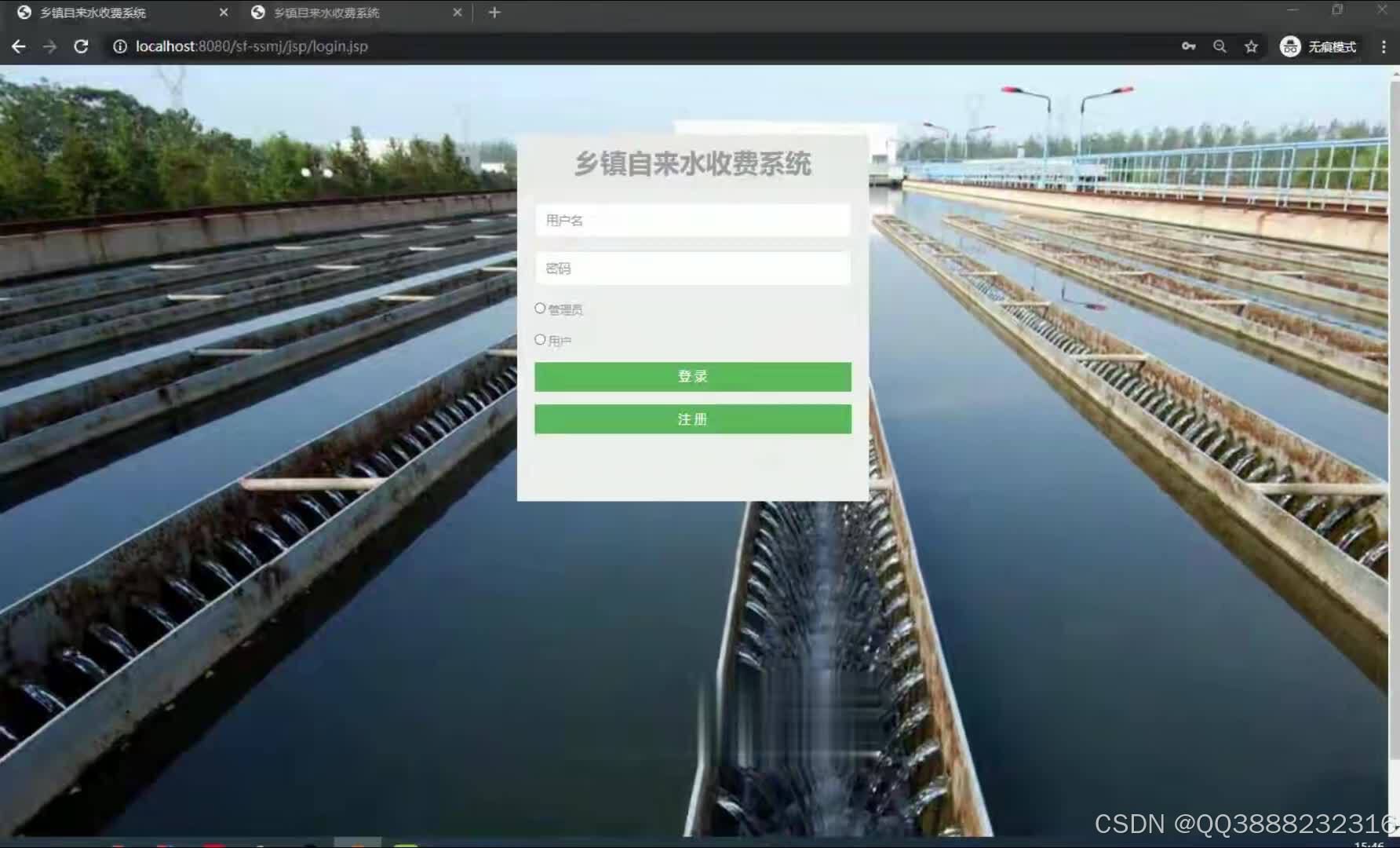Open the zoom magnifier icon in address bar

point(1220,47)
